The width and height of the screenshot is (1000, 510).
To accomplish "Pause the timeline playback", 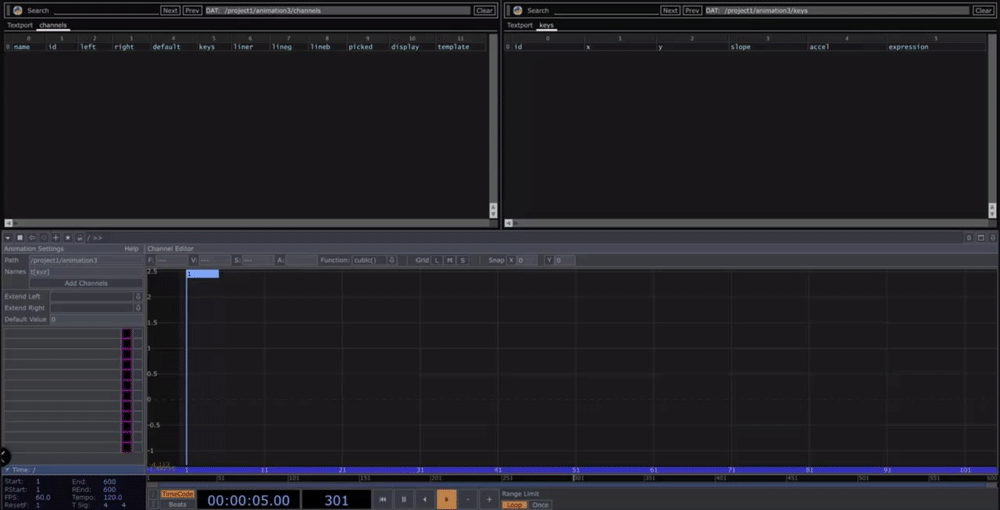I will (x=404, y=500).
